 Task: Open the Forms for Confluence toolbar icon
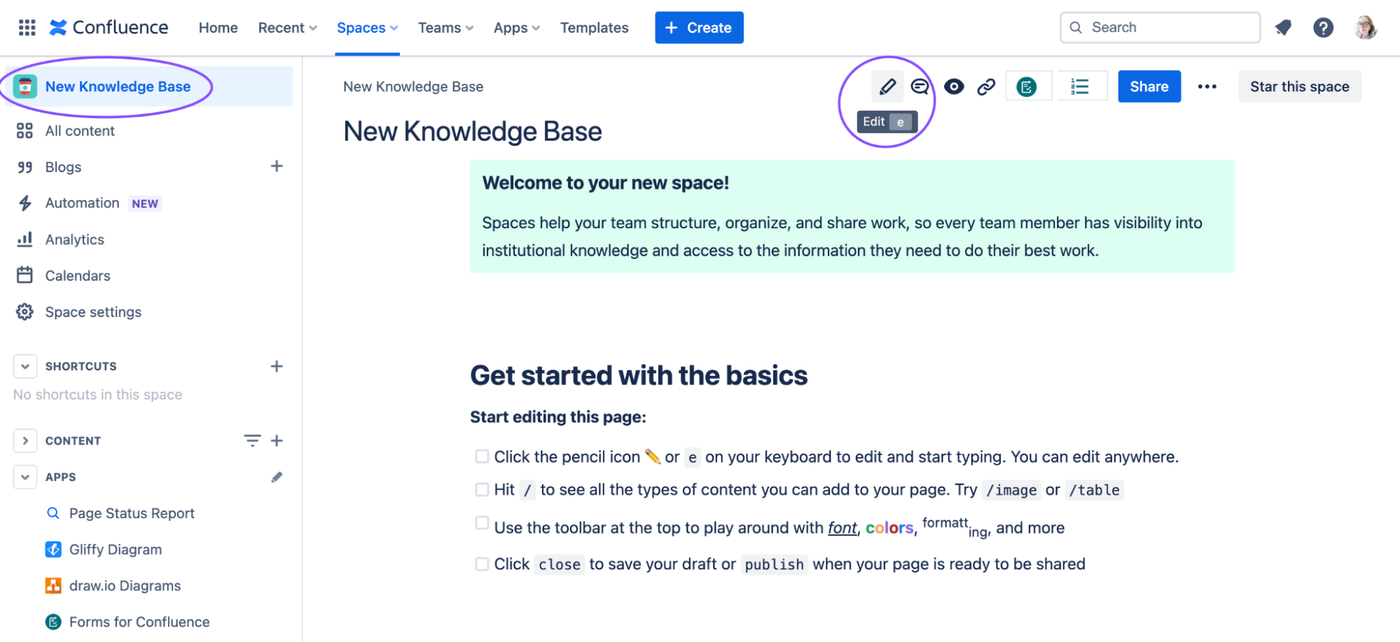tap(1027, 87)
